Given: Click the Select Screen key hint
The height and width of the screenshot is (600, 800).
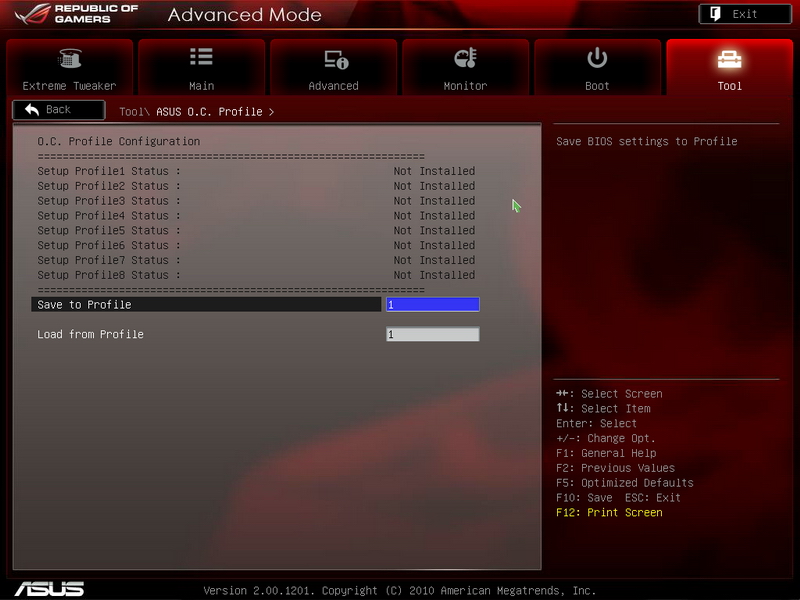Looking at the screenshot, I should click(609, 394).
